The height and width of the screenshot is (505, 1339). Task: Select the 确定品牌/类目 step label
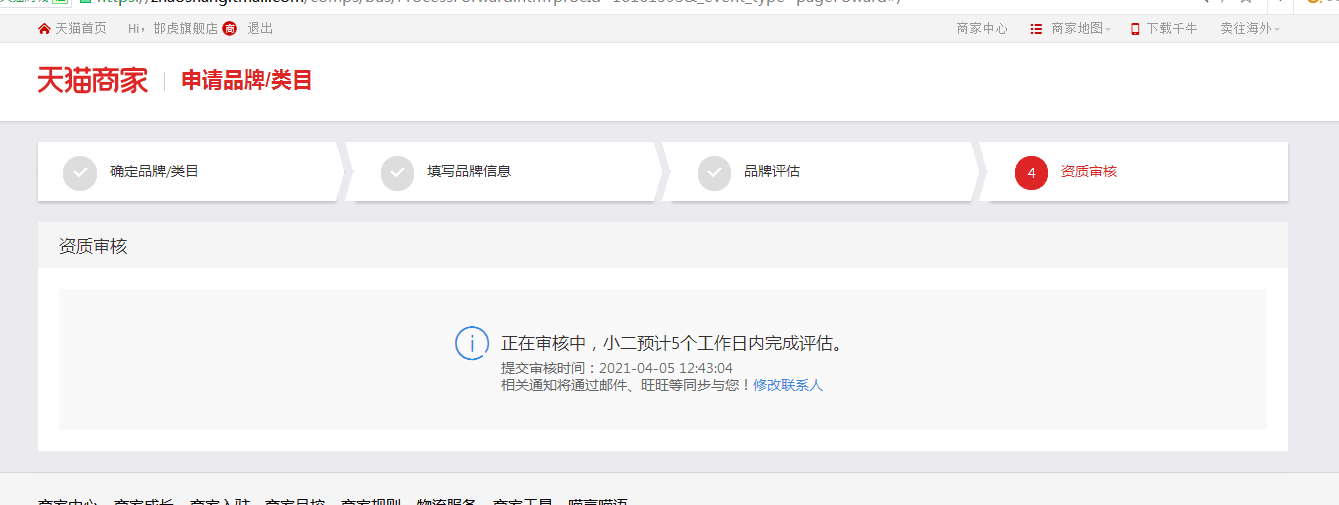point(155,171)
